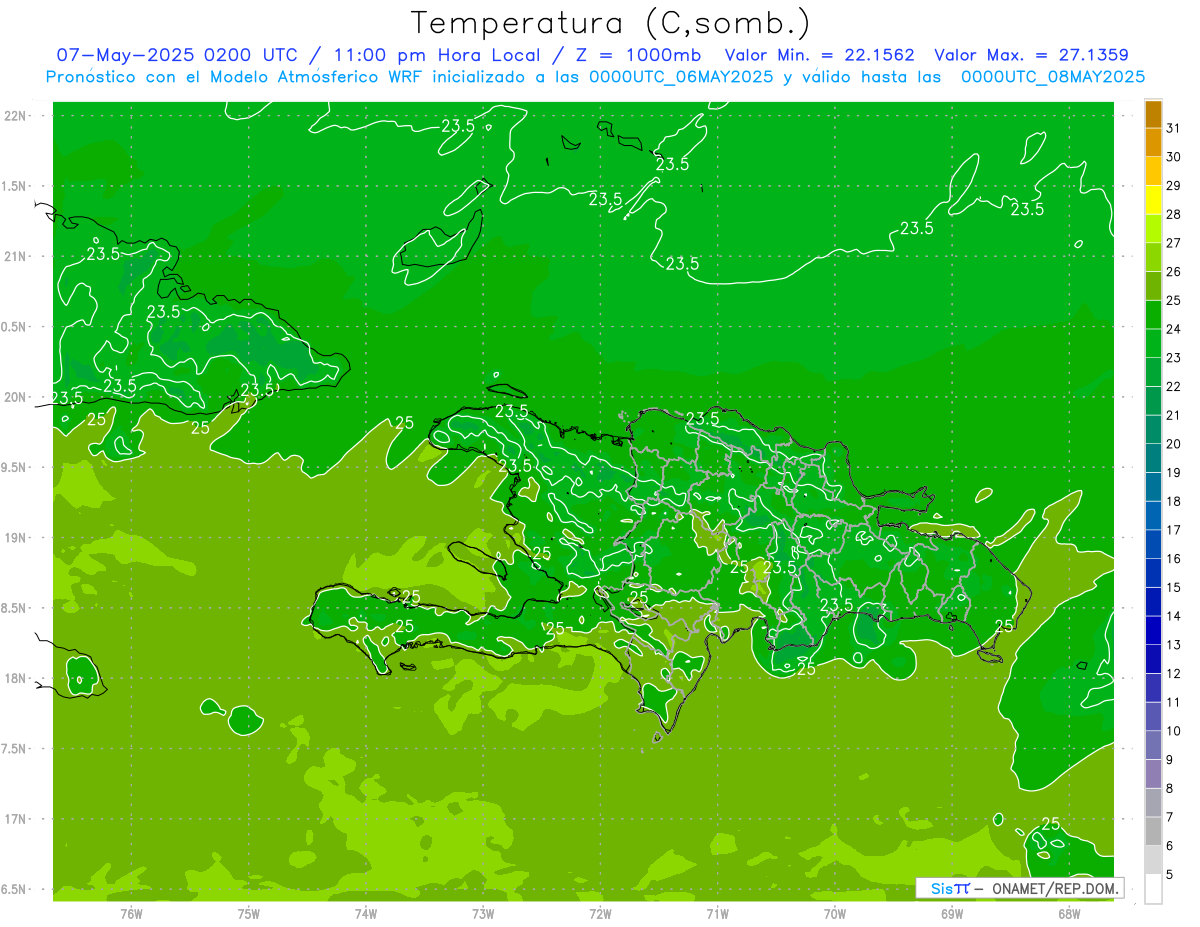Click the legend label '20'
This screenshot has height=927, width=1200.
tap(1174, 444)
